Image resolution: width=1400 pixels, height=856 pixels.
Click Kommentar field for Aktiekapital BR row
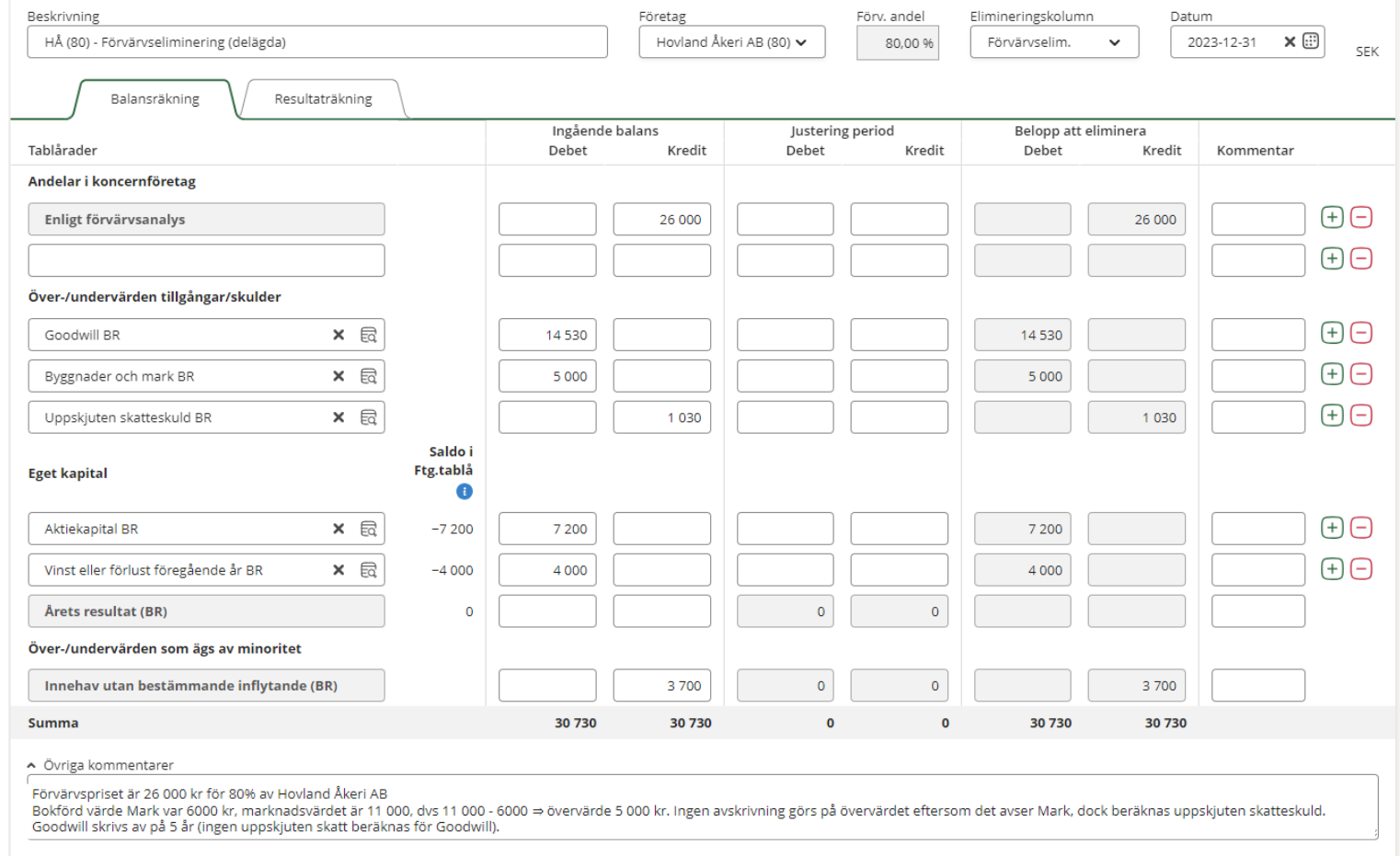click(1257, 529)
